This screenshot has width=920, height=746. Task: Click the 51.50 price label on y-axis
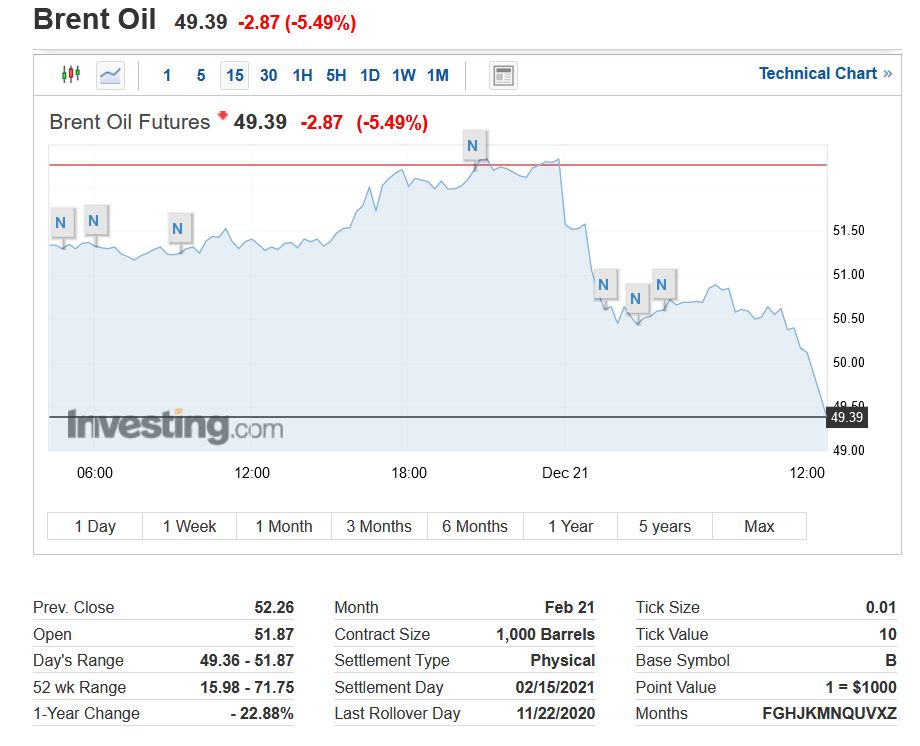tap(848, 230)
